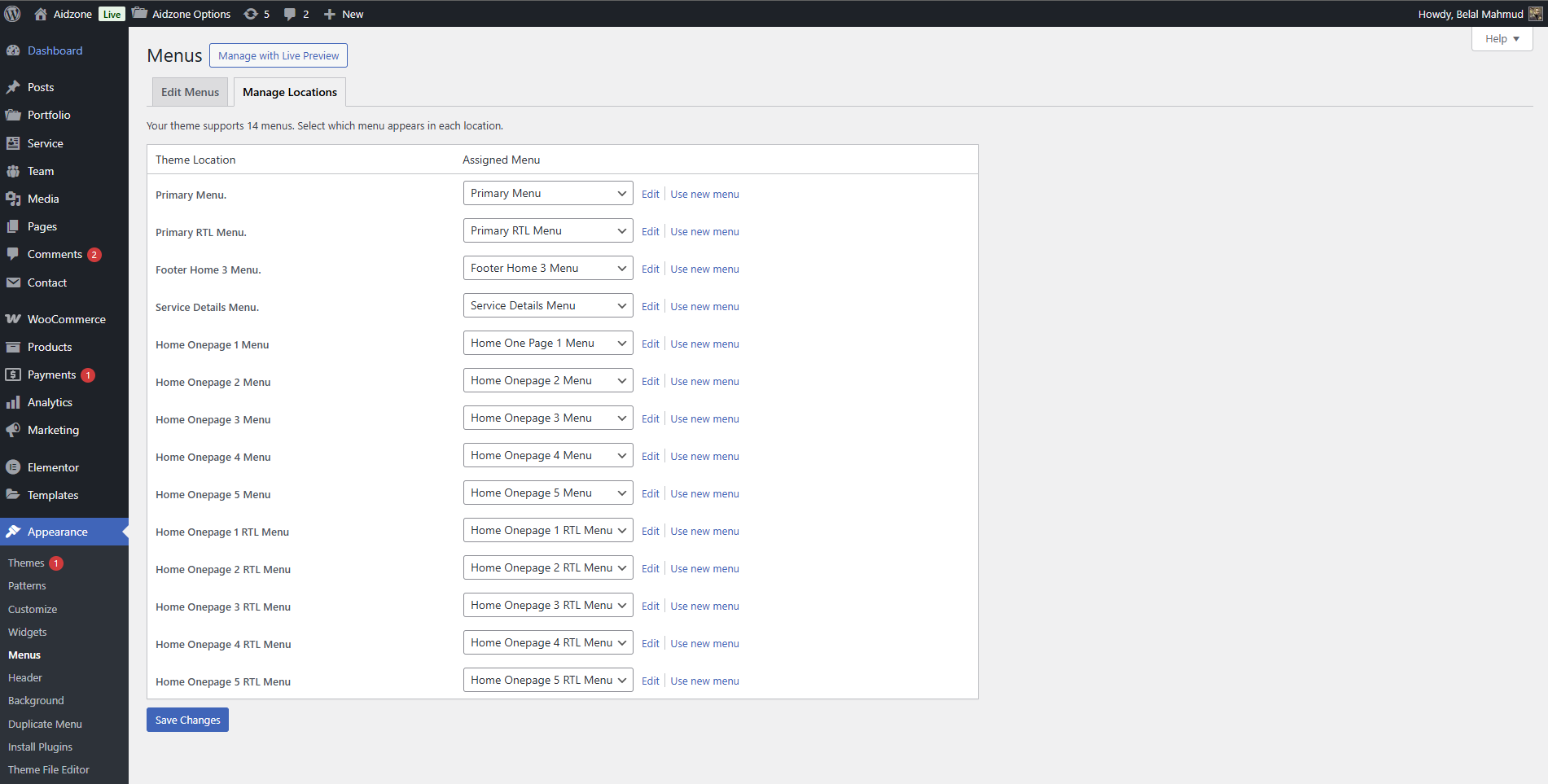Open the Elementor sidebar icon
Viewport: 1548px width, 784px height.
click(x=13, y=467)
